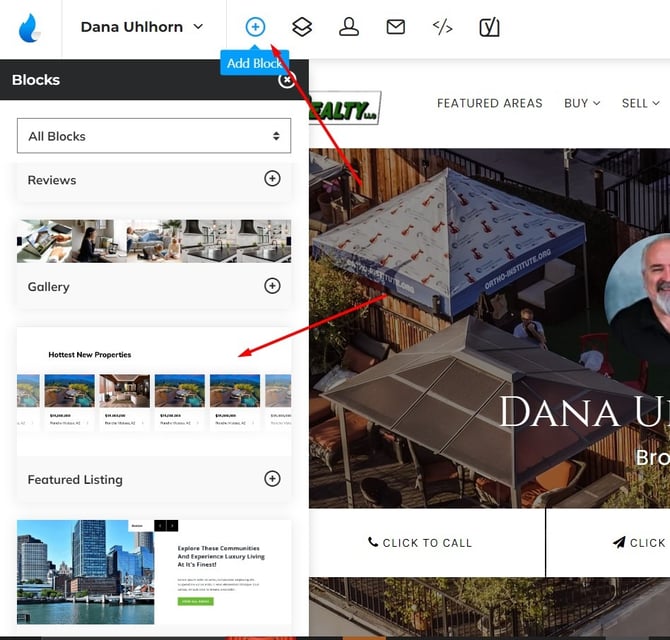Open the All Blocks filter dropdown
Viewport: 670px width, 640px height.
click(x=154, y=136)
